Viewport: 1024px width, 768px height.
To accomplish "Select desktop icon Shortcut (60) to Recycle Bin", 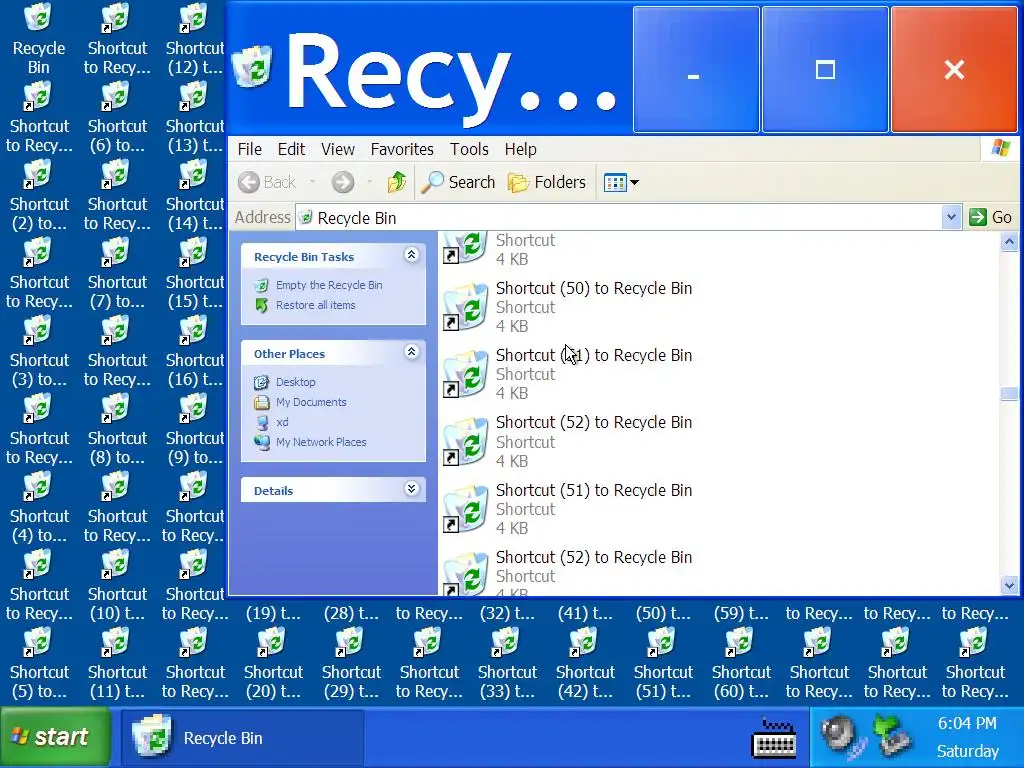I will point(741,663).
